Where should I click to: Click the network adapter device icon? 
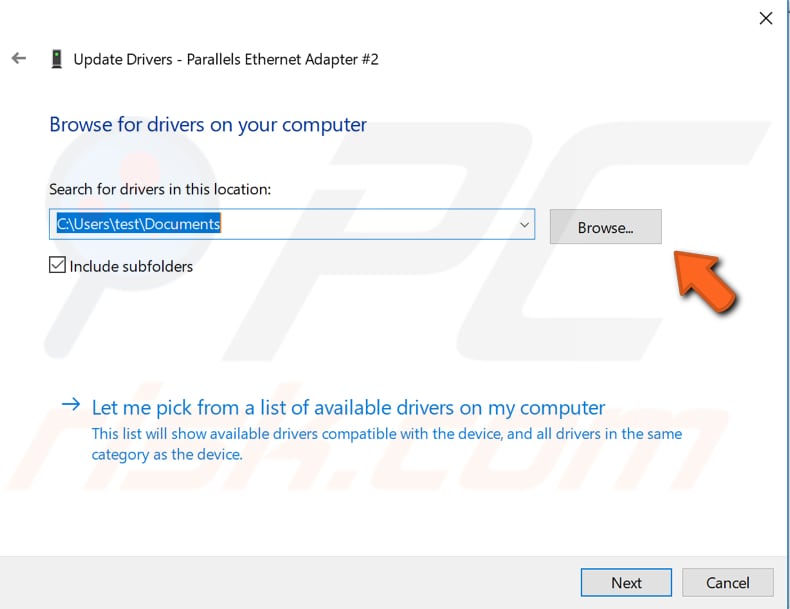57,59
